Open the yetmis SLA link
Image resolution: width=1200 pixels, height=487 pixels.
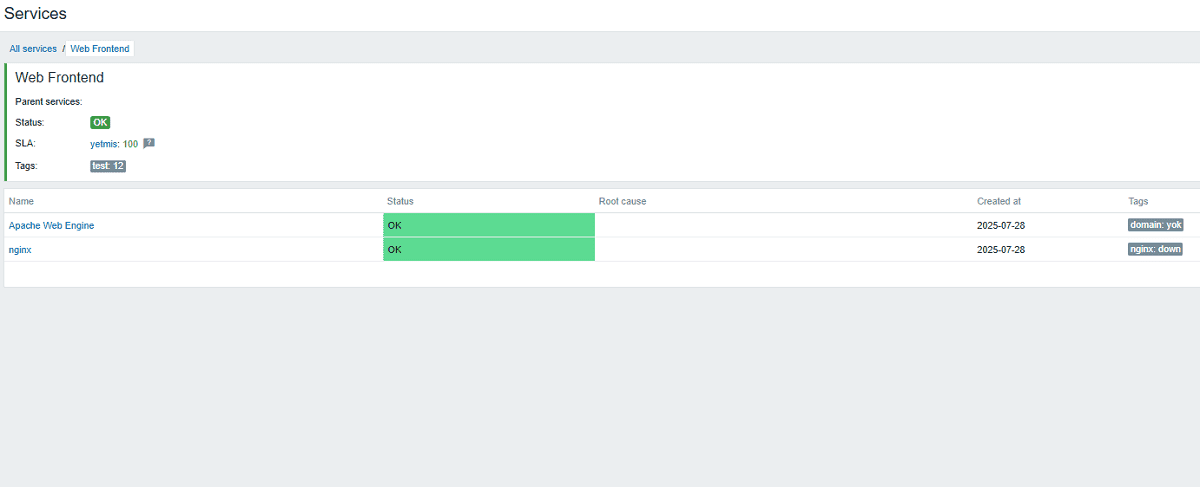(x=104, y=144)
